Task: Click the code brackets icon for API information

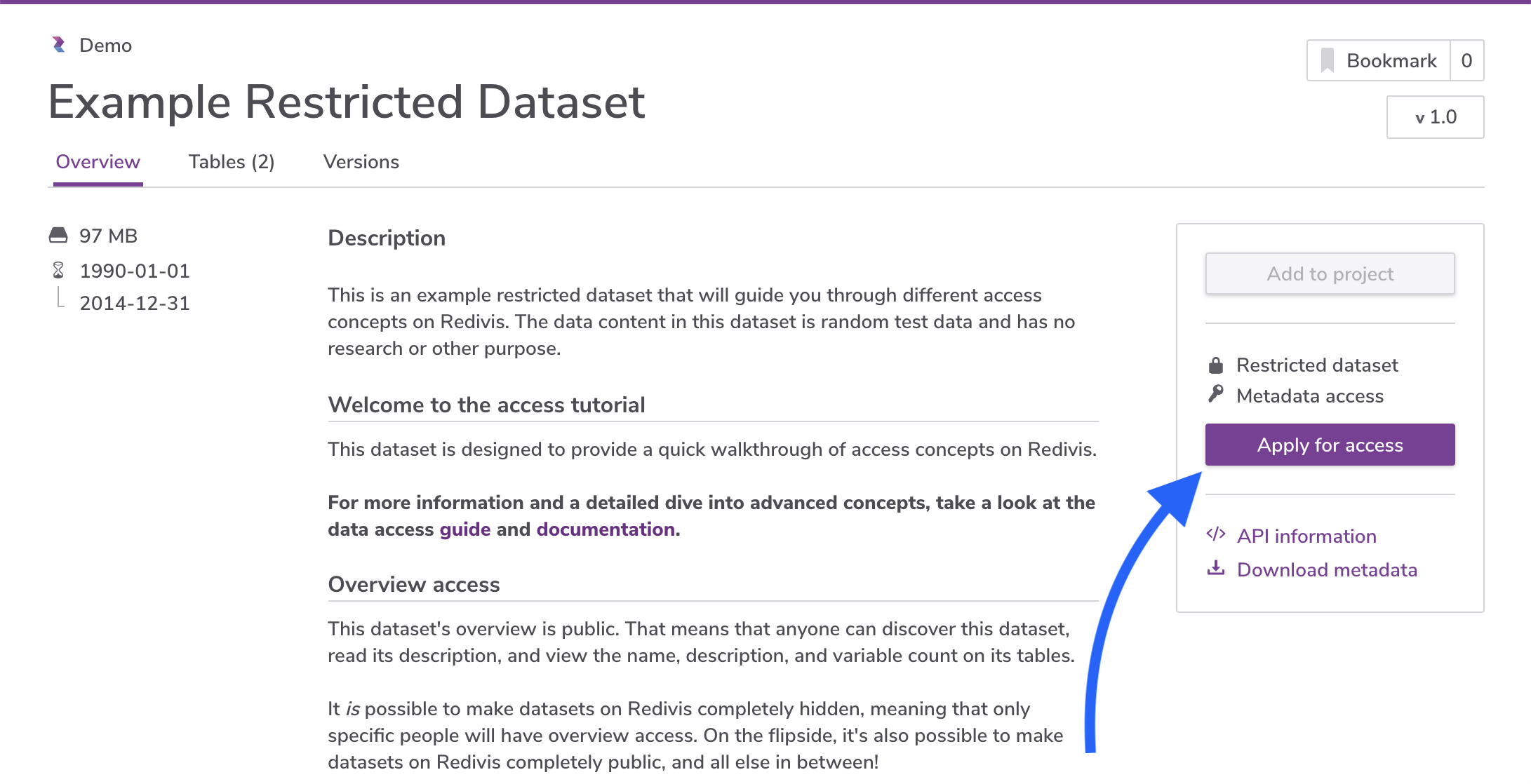Action: tap(1216, 535)
